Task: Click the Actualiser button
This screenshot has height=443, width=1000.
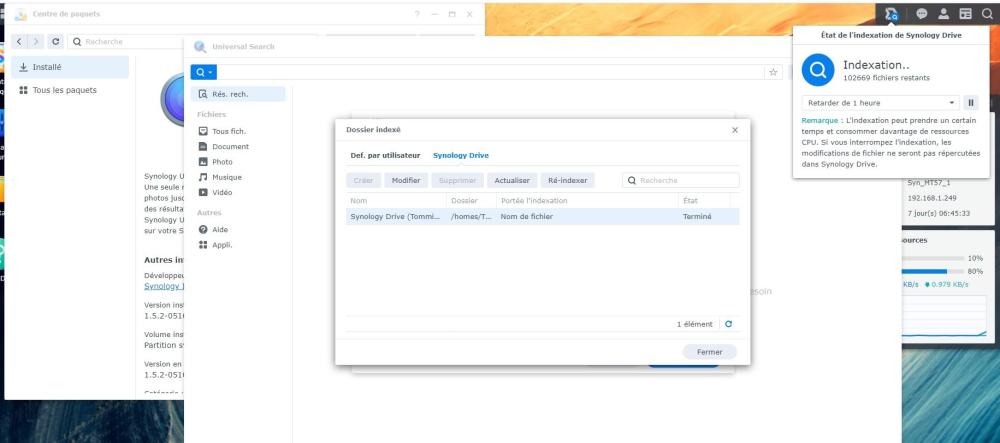Action: tap(512, 180)
